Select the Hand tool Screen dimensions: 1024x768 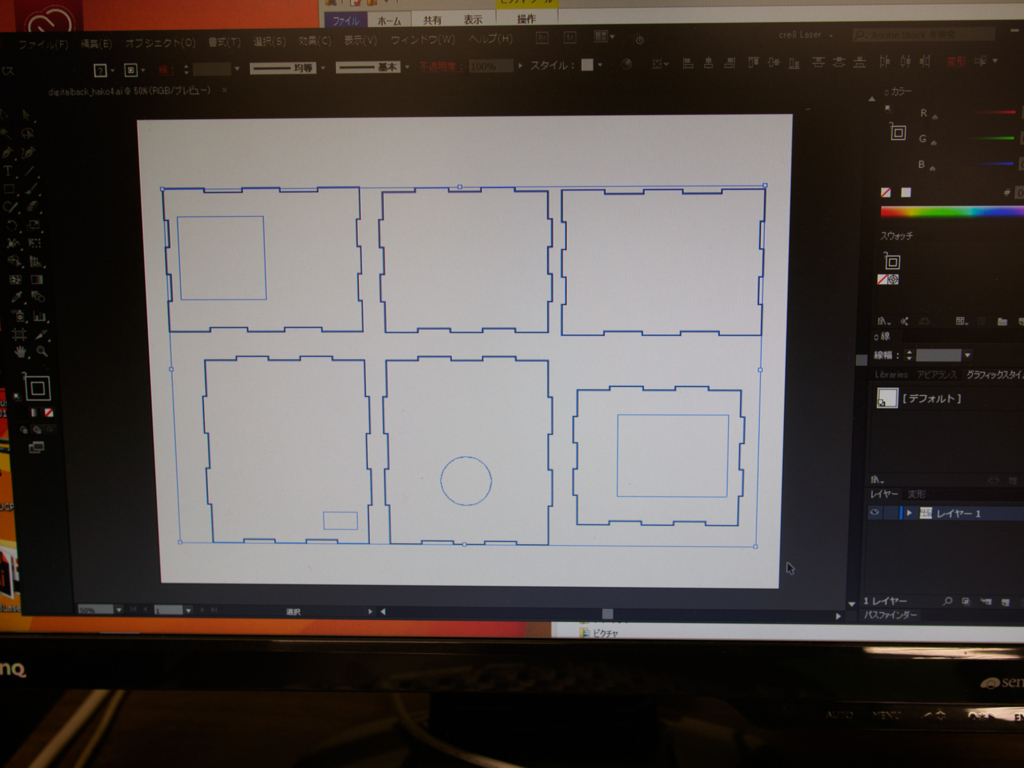(21, 352)
